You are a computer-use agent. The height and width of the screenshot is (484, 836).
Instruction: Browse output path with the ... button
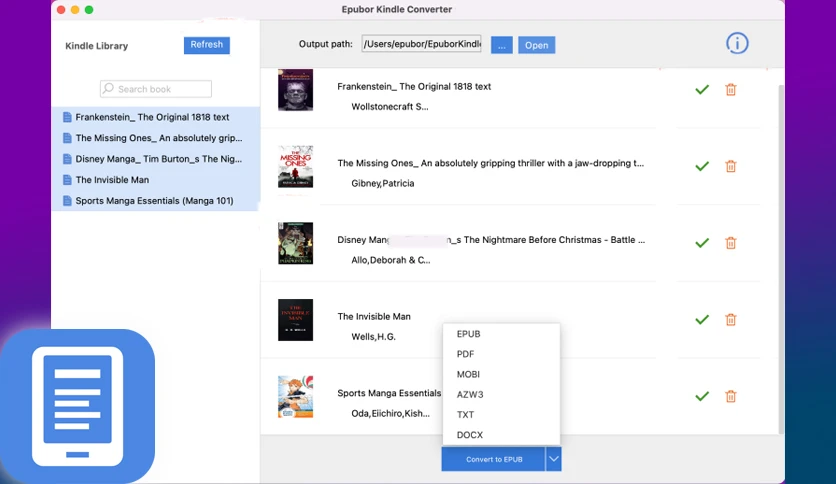coord(502,45)
